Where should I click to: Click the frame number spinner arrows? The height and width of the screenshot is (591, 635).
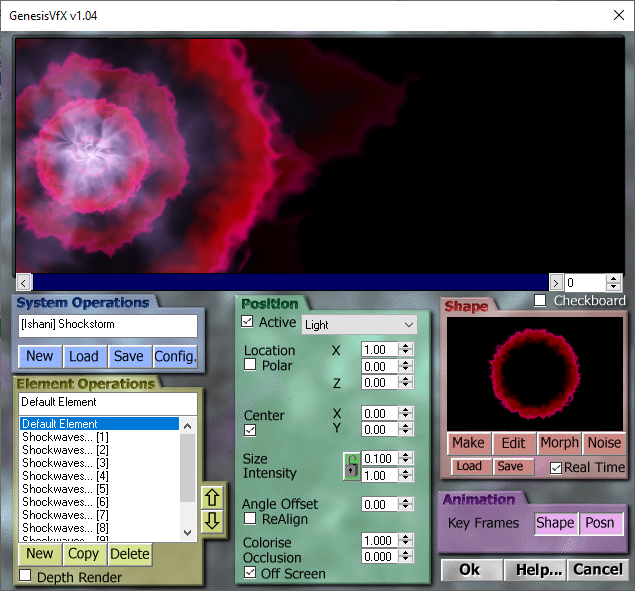point(614,282)
